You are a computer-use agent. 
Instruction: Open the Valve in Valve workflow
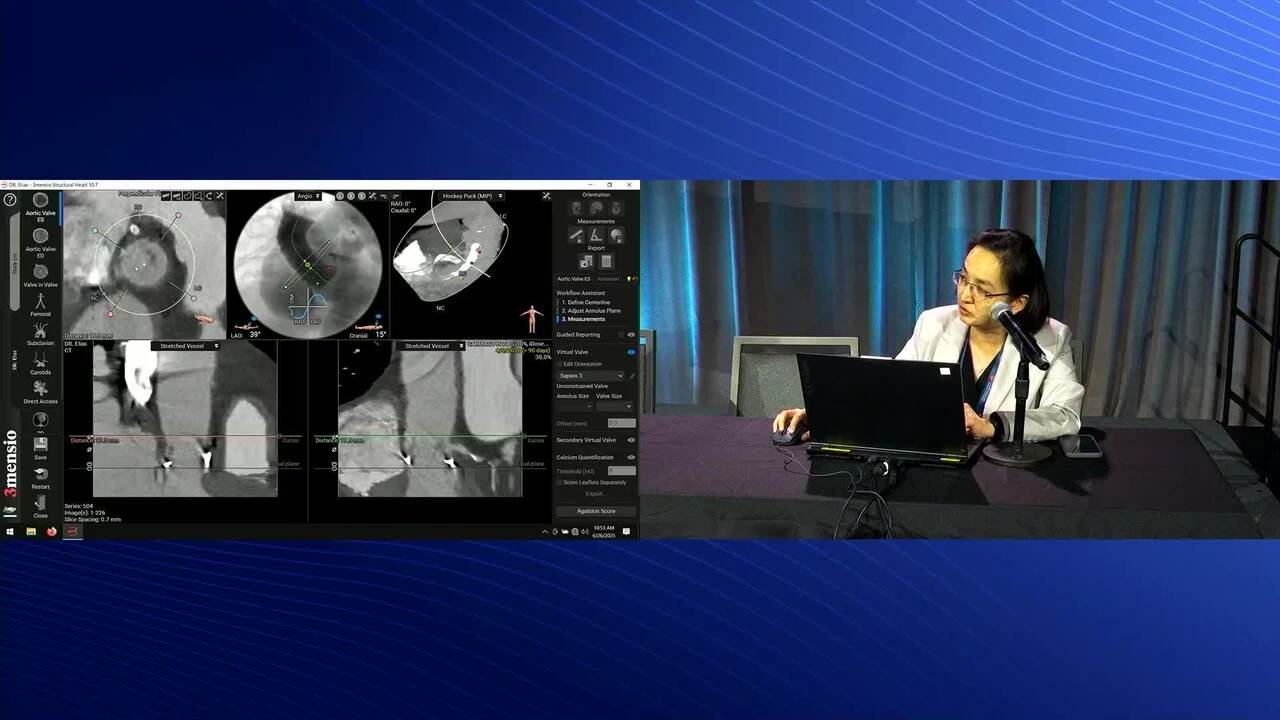(41, 273)
